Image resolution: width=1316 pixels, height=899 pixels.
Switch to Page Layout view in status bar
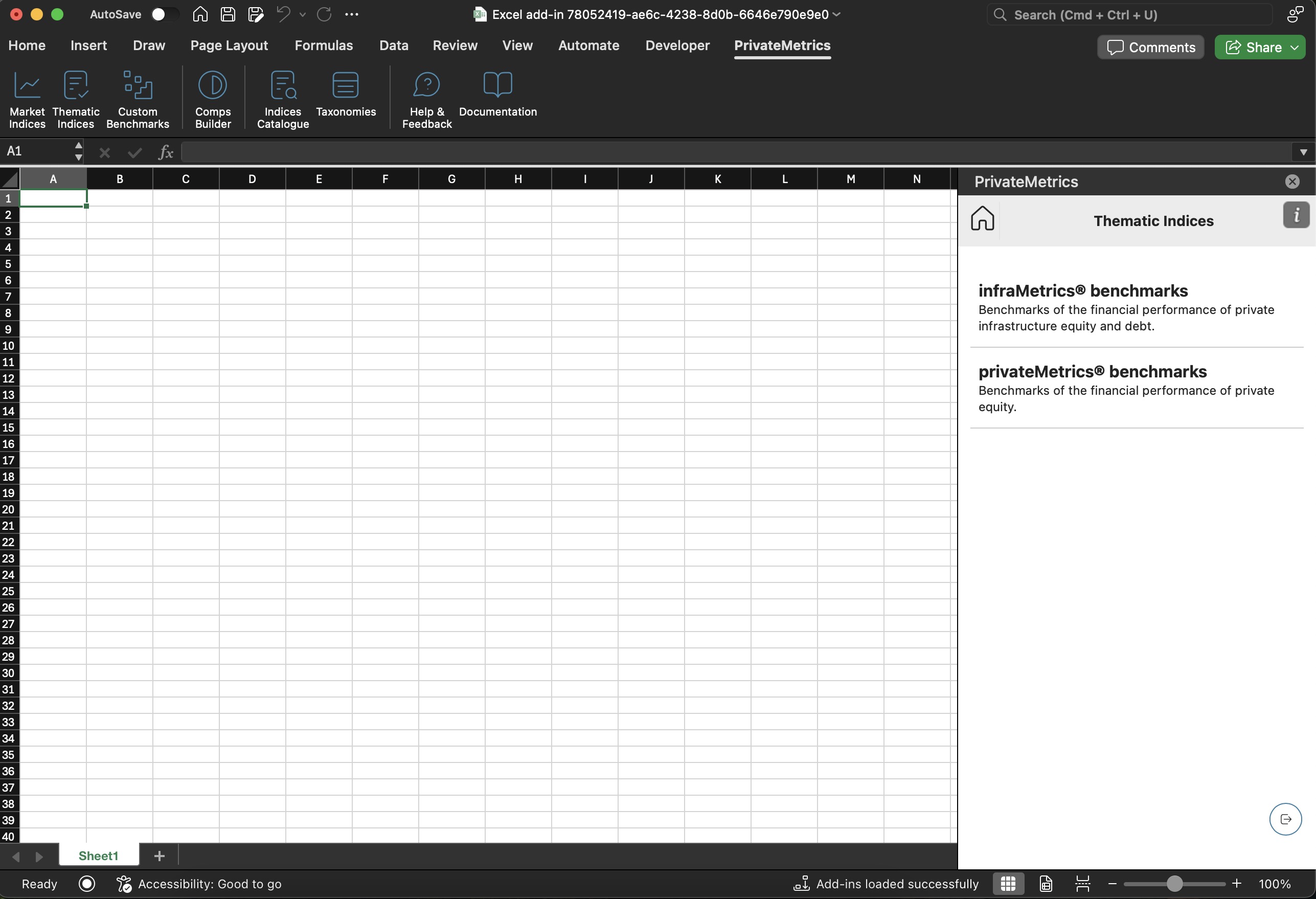(x=1046, y=884)
